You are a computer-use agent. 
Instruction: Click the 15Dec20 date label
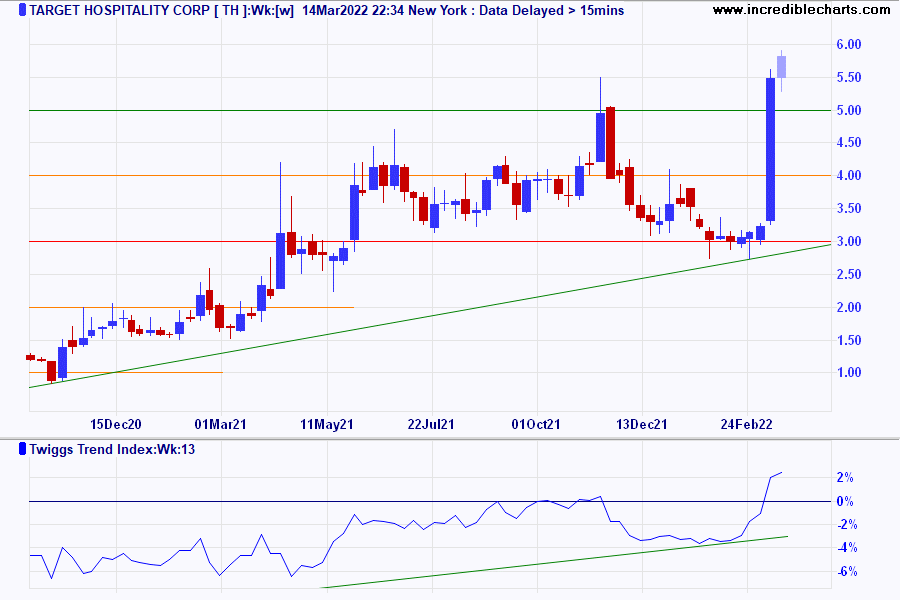click(116, 424)
